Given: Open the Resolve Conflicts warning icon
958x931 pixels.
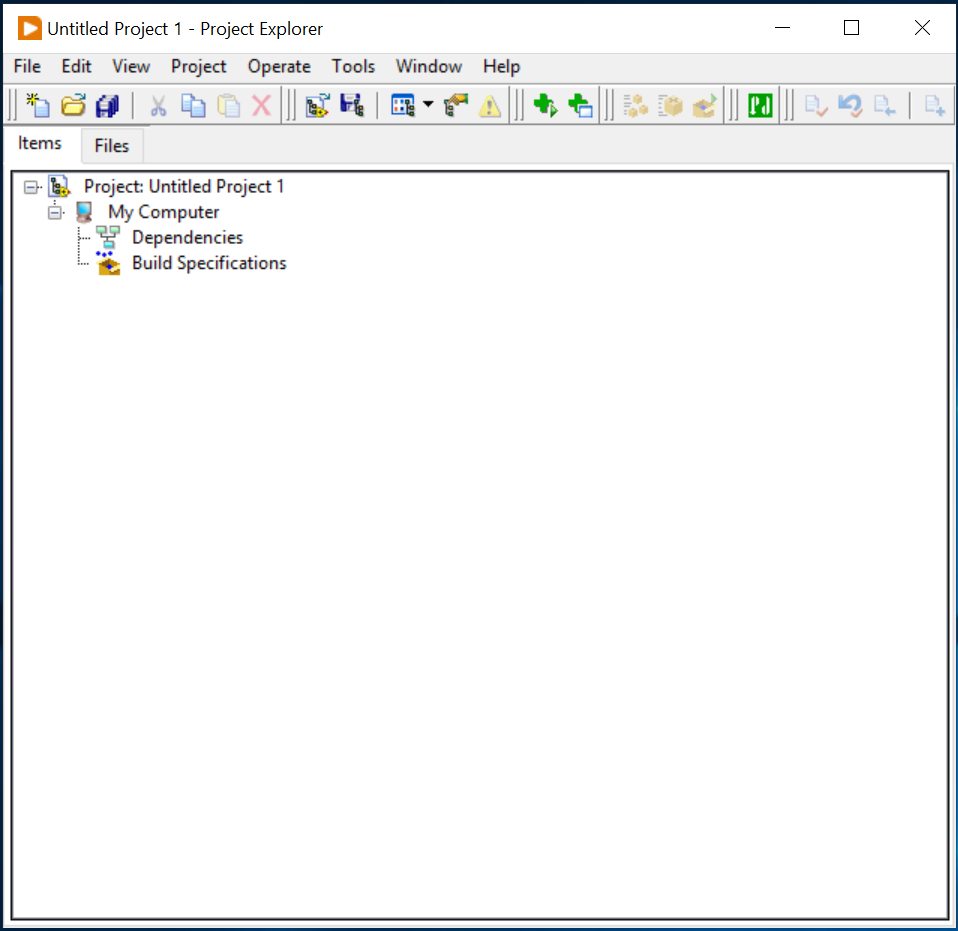Looking at the screenshot, I should [x=489, y=105].
